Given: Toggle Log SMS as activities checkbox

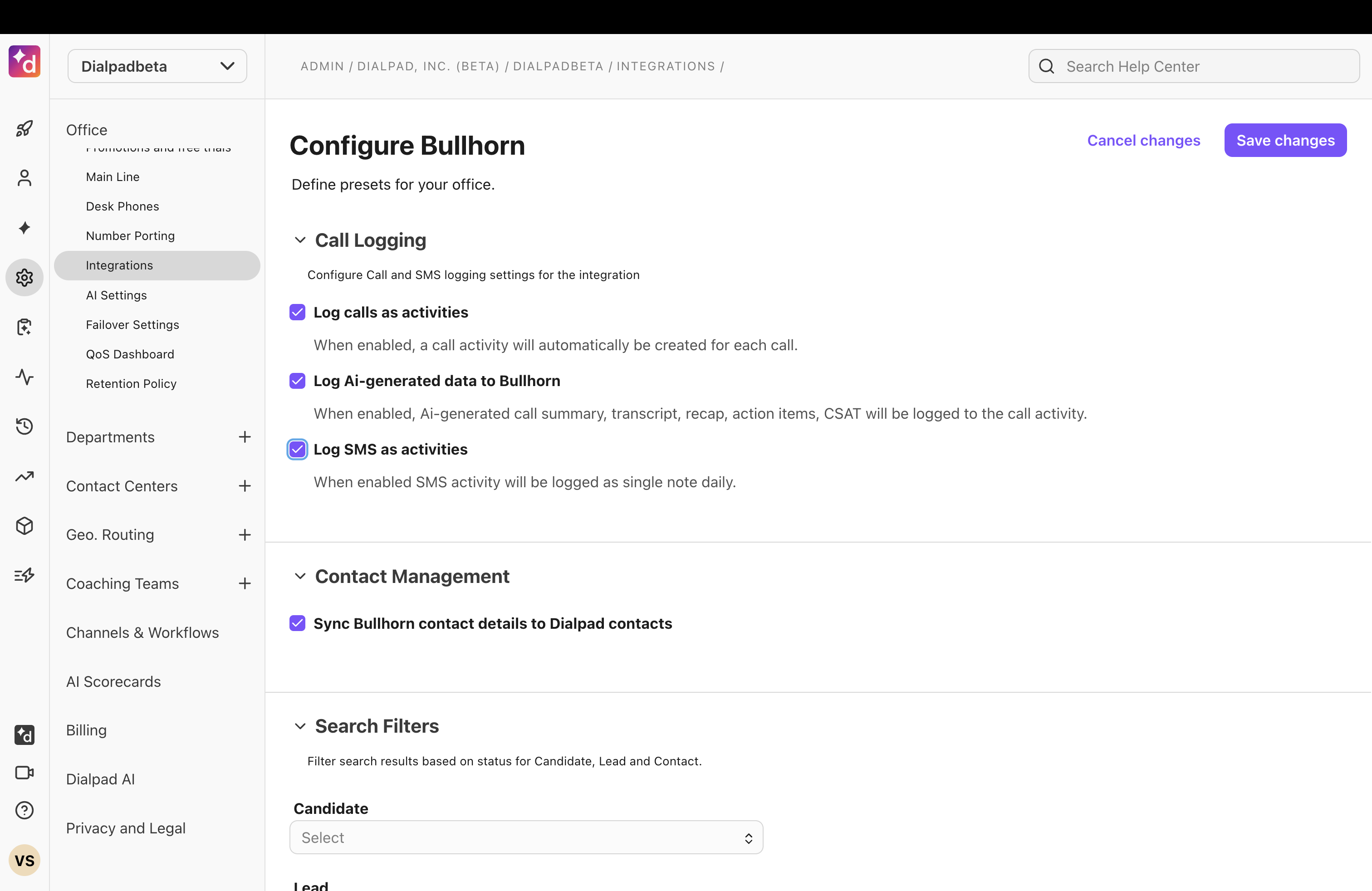Looking at the screenshot, I should pyautogui.click(x=298, y=450).
